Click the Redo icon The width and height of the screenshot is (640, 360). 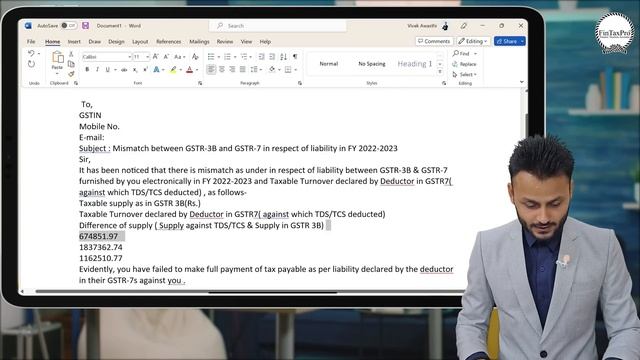[x=31, y=64]
